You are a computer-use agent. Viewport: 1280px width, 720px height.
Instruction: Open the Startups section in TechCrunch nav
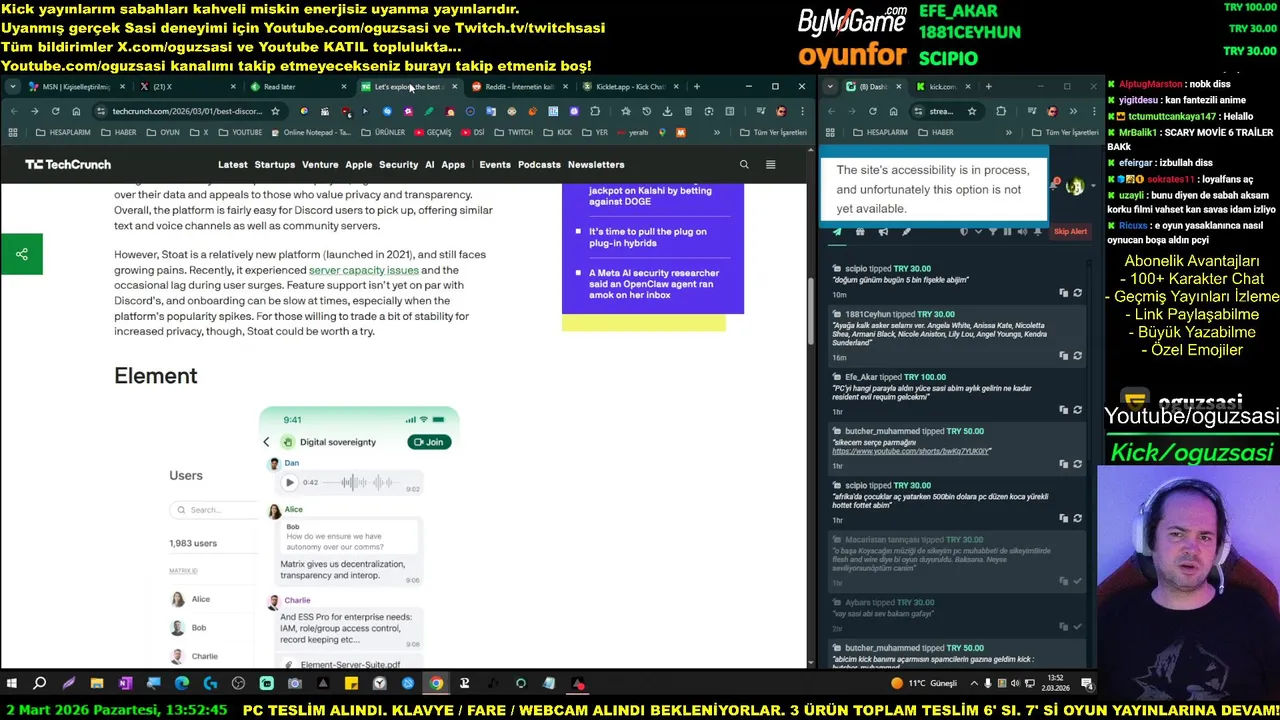click(x=274, y=165)
